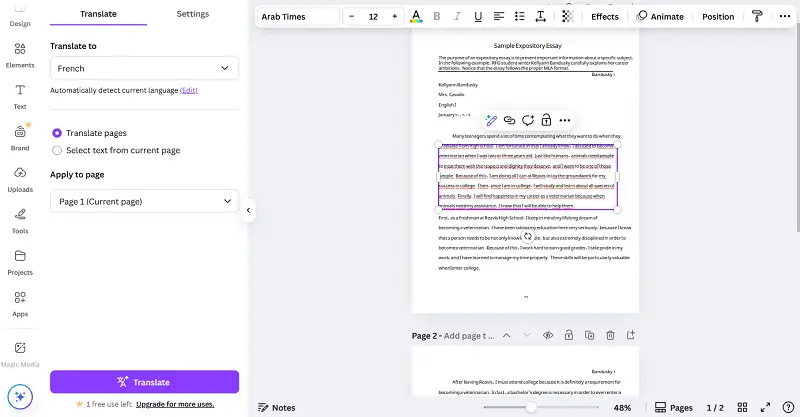800x417 pixels.
Task: Toggle bulleted list formatting
Action: pyautogui.click(x=519, y=16)
